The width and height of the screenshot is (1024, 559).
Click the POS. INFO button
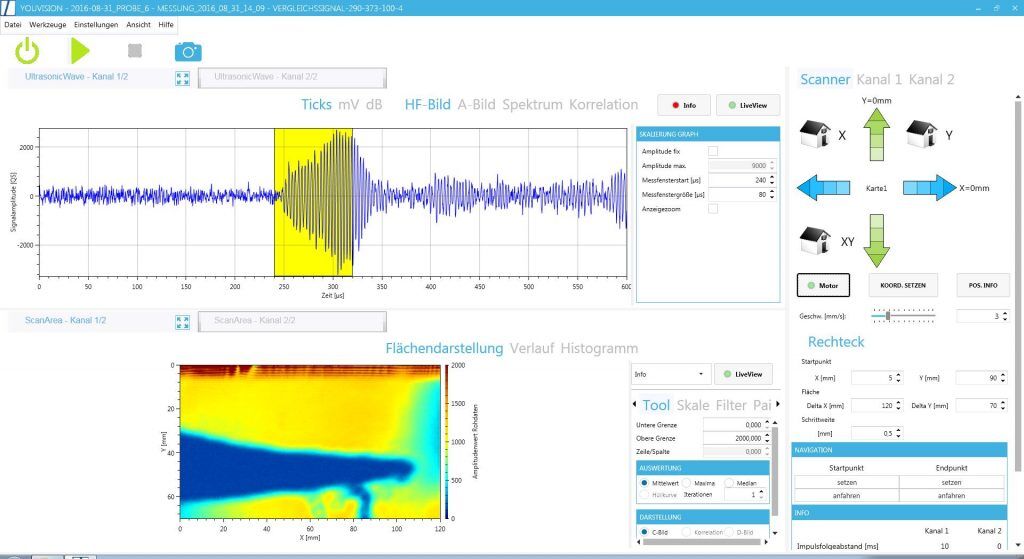[982, 285]
